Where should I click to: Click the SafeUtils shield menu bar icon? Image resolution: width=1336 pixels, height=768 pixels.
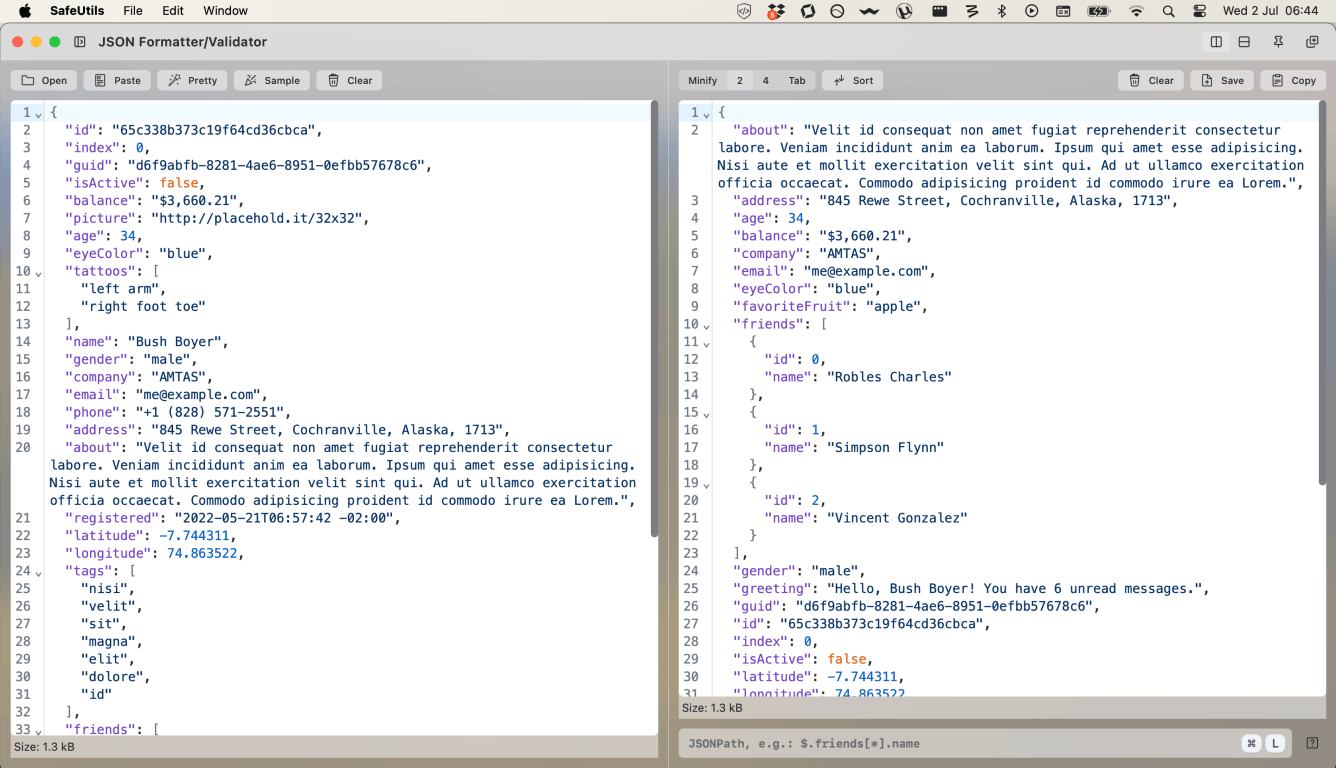tap(743, 11)
